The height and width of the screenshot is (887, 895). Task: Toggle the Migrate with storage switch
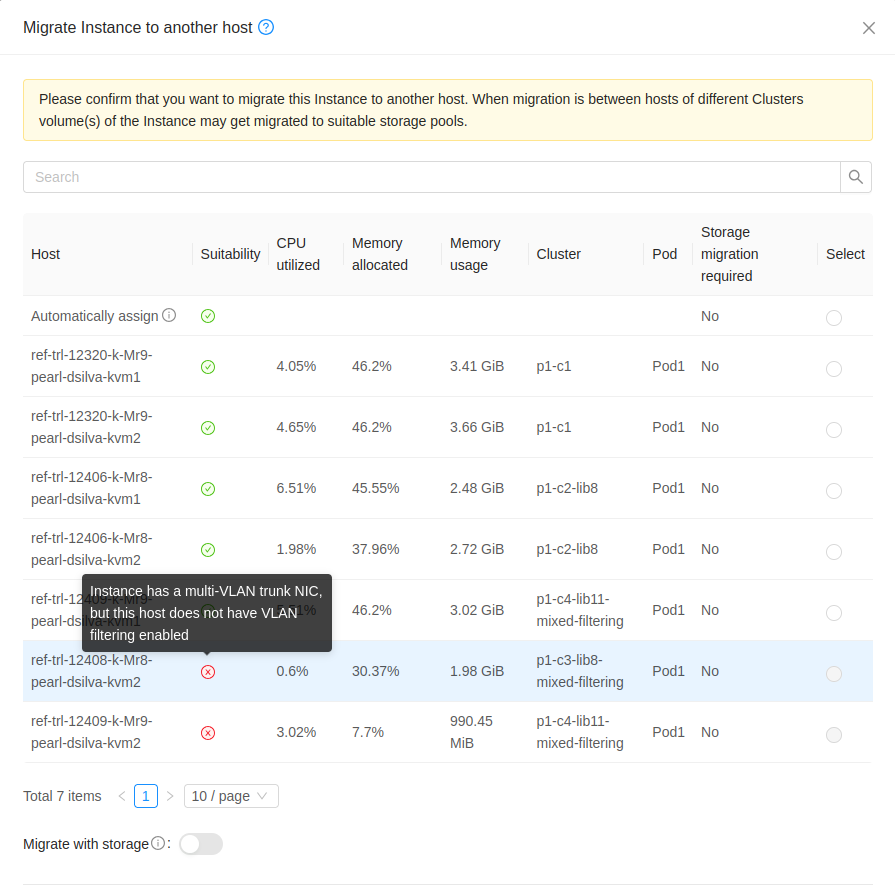pos(201,844)
